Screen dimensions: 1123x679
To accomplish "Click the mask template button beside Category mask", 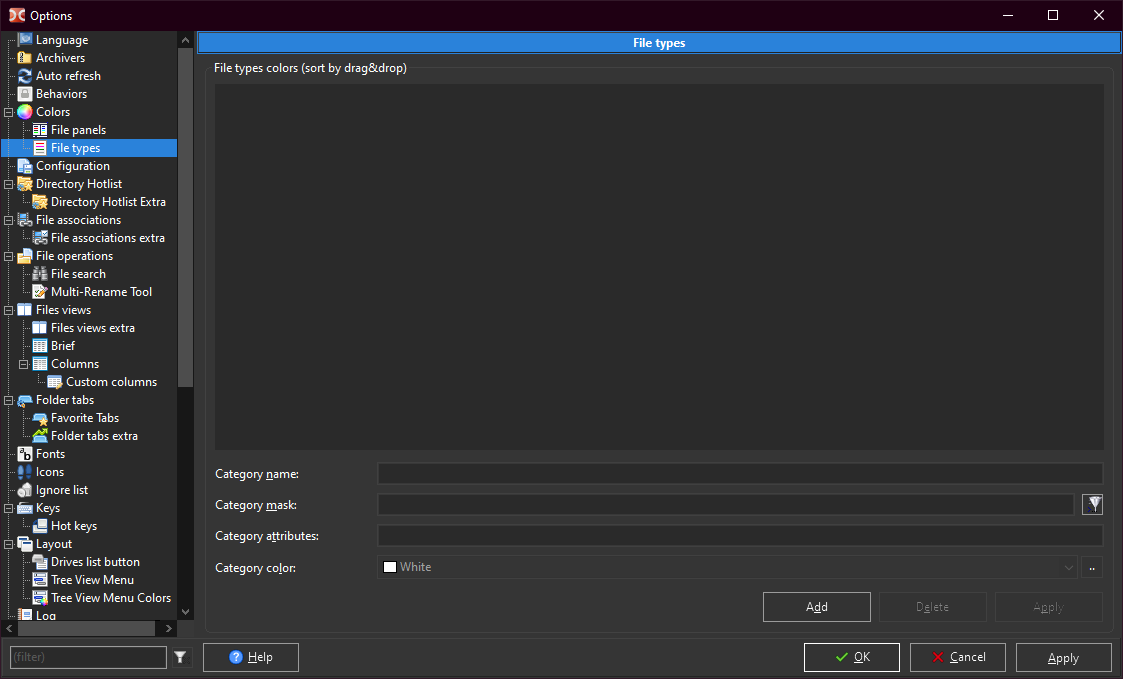I will 1092,504.
